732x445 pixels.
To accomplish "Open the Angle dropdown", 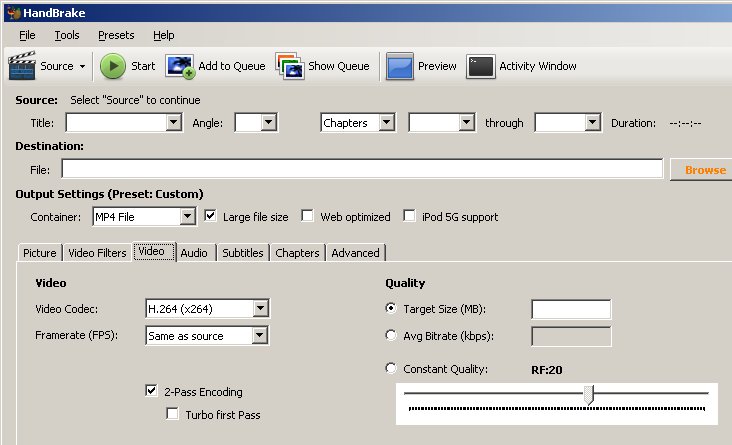I will [256, 123].
